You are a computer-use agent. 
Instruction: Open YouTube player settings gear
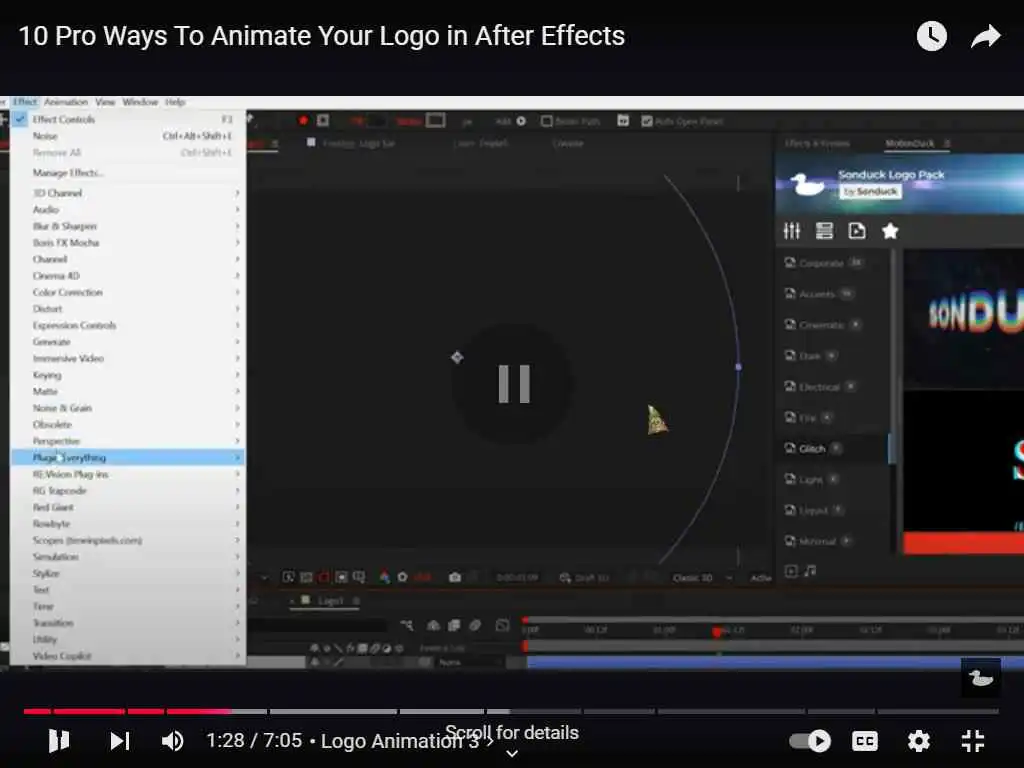click(918, 741)
